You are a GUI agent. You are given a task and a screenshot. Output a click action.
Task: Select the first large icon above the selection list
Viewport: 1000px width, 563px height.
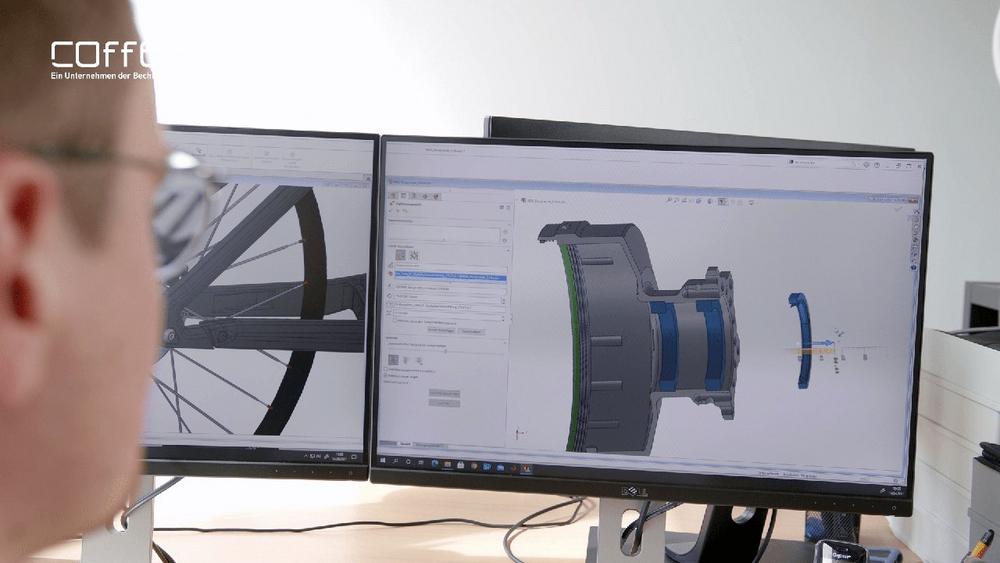pyautogui.click(x=398, y=254)
